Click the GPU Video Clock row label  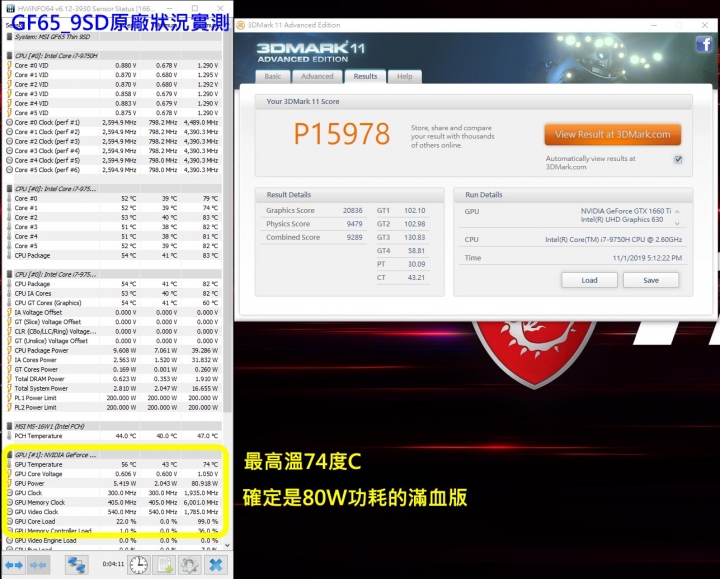pos(36,512)
